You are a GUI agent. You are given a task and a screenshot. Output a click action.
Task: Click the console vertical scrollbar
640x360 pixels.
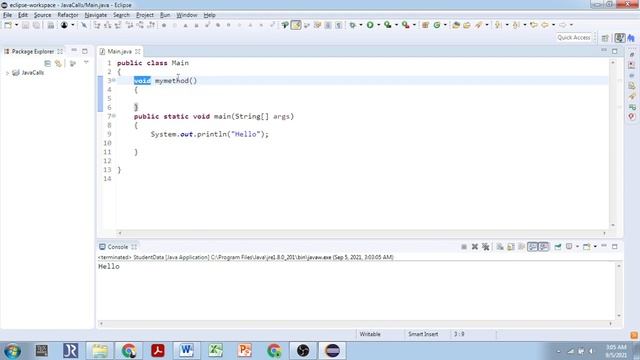pyautogui.click(x=619, y=290)
